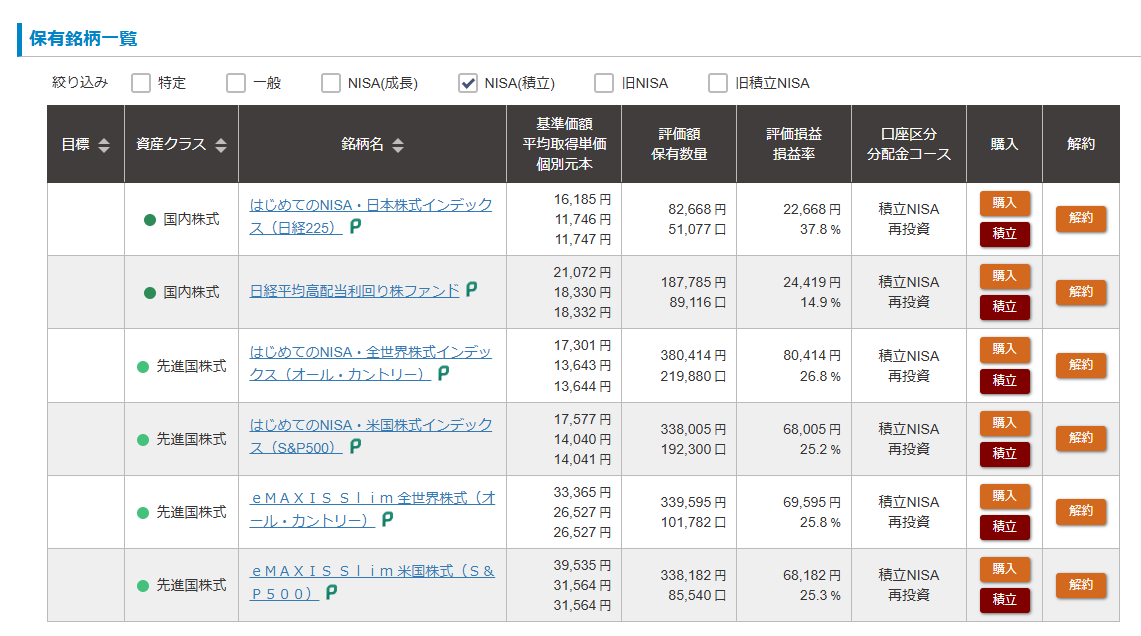Open はじめてのNISA・全世界株式インデックス fund link
The image size is (1141, 636).
pyautogui.click(x=370, y=363)
